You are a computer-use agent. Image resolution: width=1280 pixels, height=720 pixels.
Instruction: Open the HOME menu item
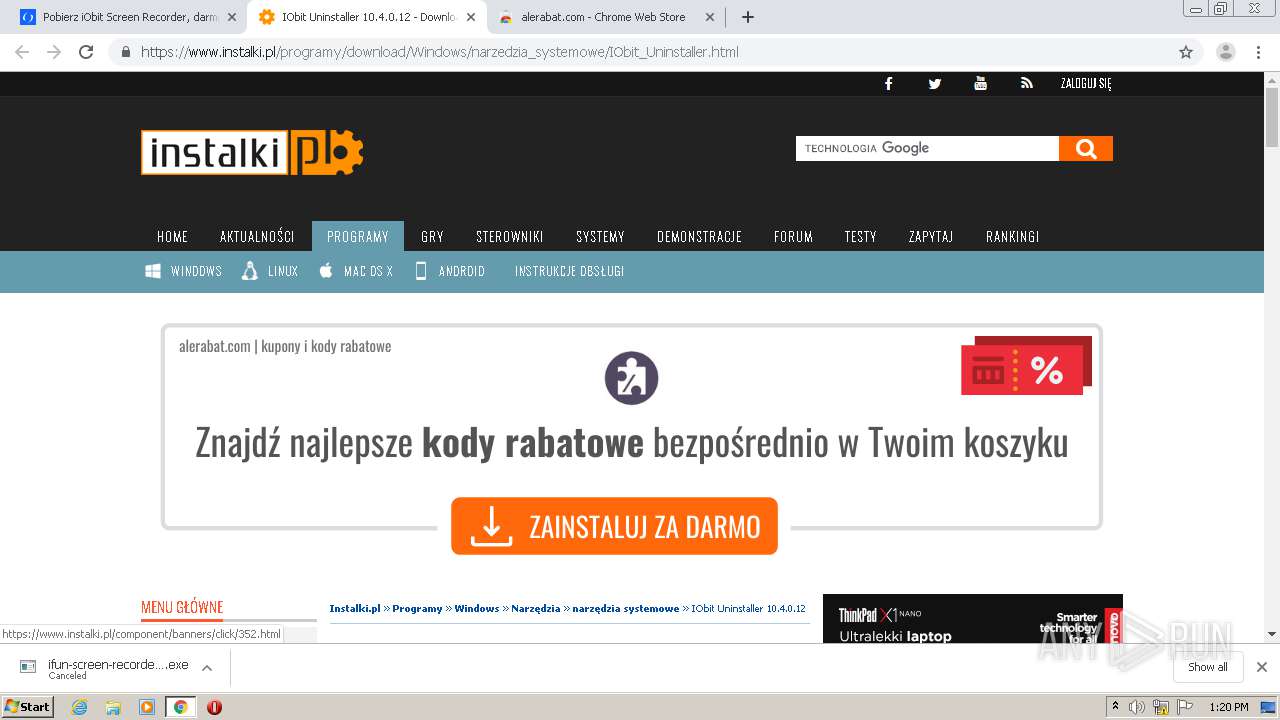click(x=172, y=237)
